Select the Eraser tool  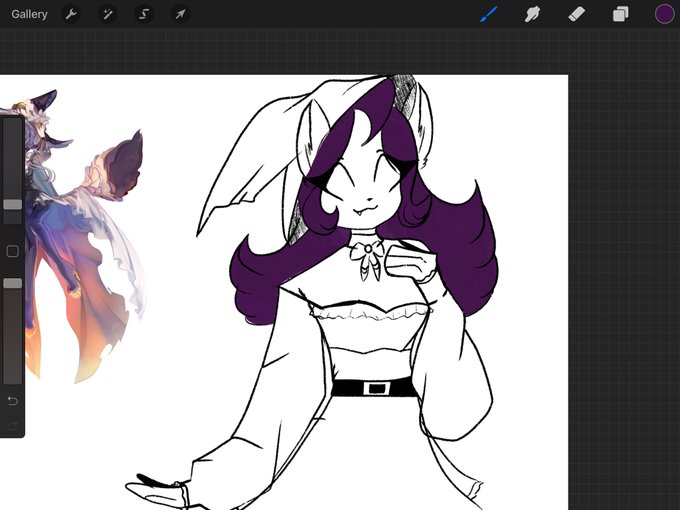577,14
